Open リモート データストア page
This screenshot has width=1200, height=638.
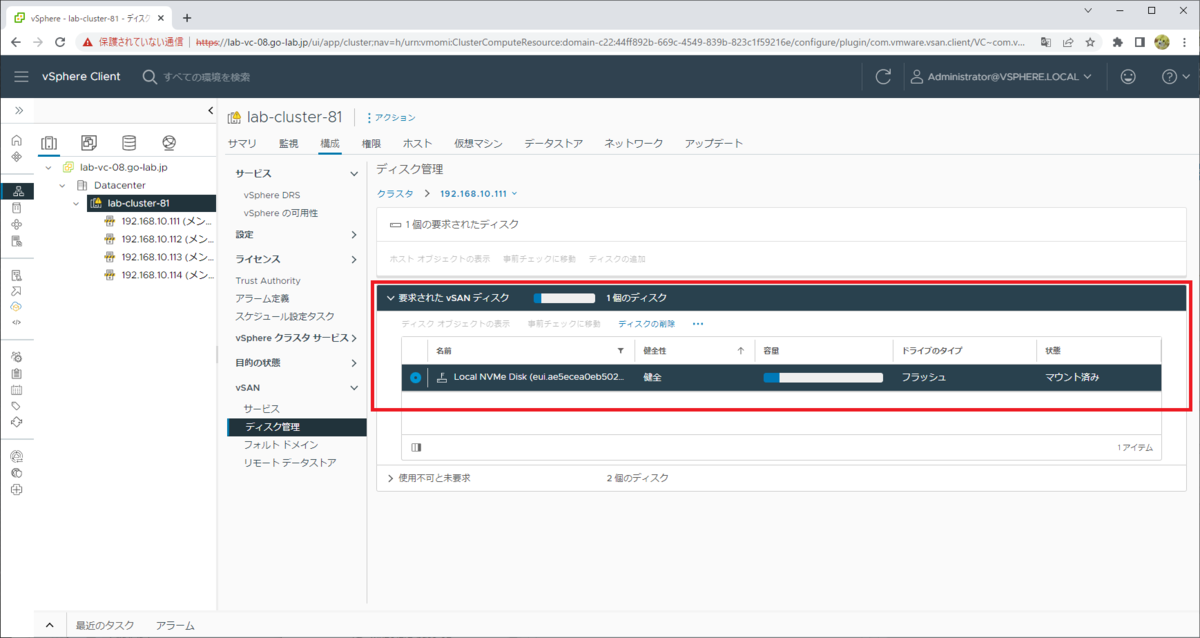coord(289,463)
